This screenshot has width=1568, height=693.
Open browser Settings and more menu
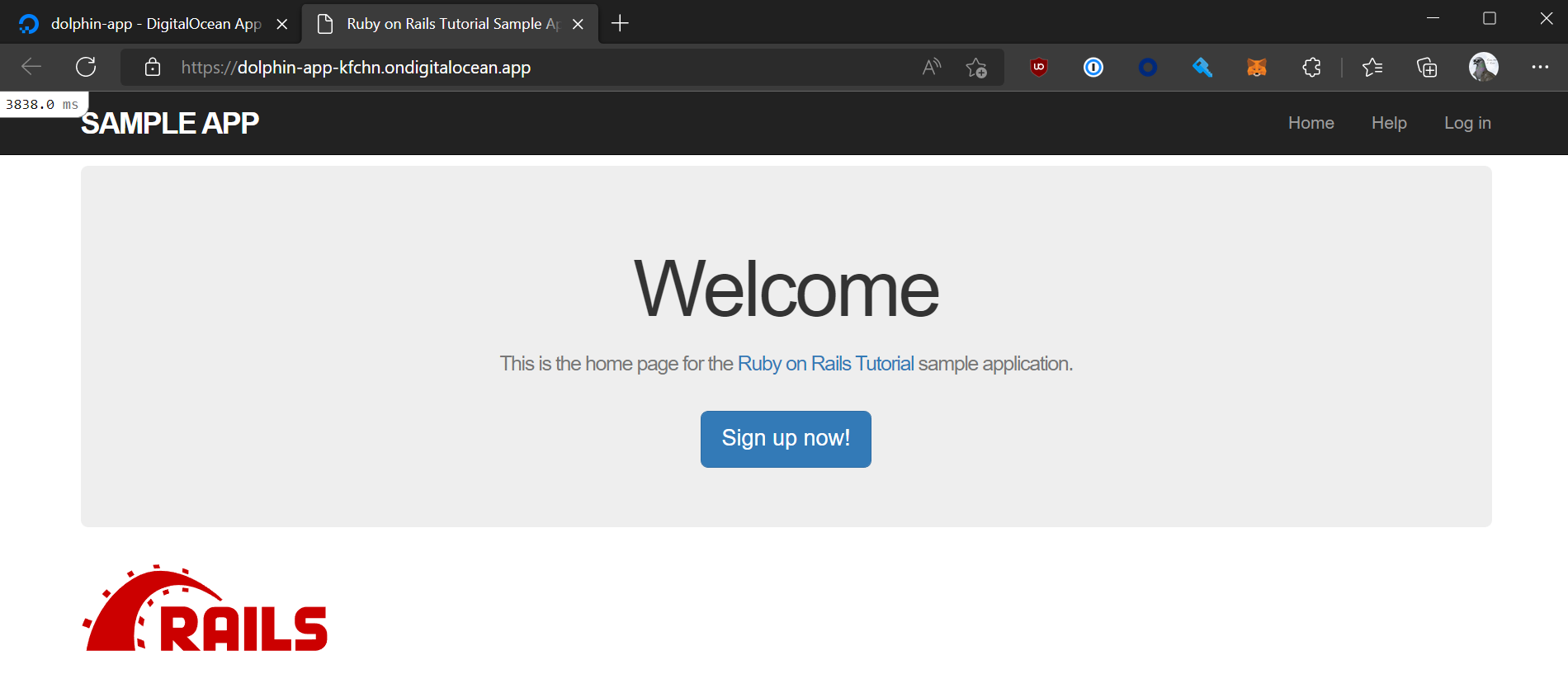click(x=1540, y=68)
